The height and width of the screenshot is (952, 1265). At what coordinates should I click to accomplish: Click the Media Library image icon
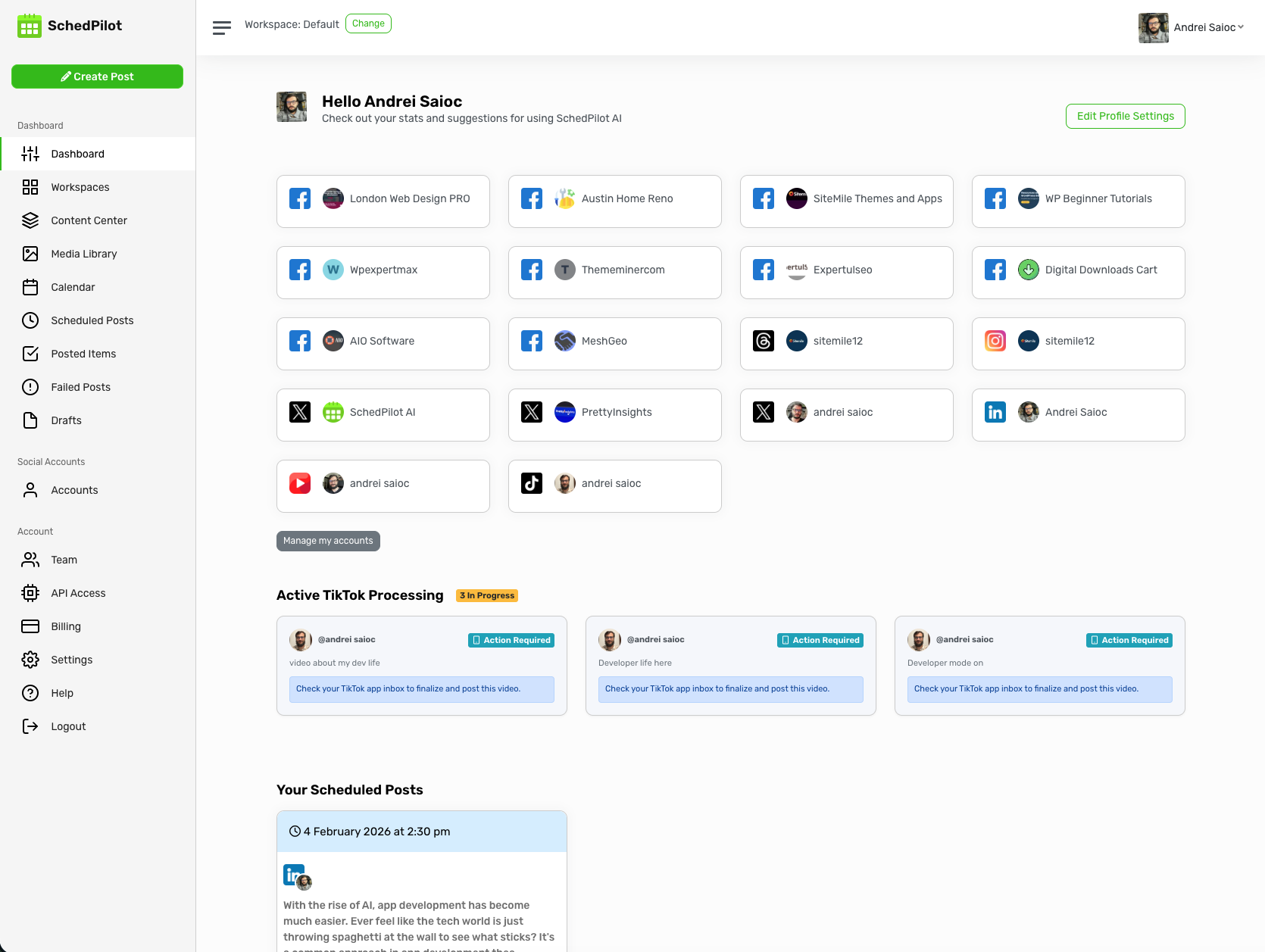click(30, 254)
